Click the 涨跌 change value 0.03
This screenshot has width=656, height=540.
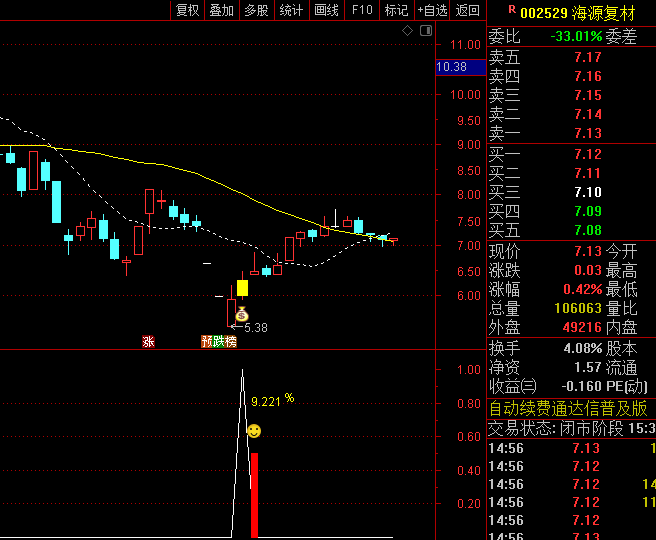tap(588, 271)
